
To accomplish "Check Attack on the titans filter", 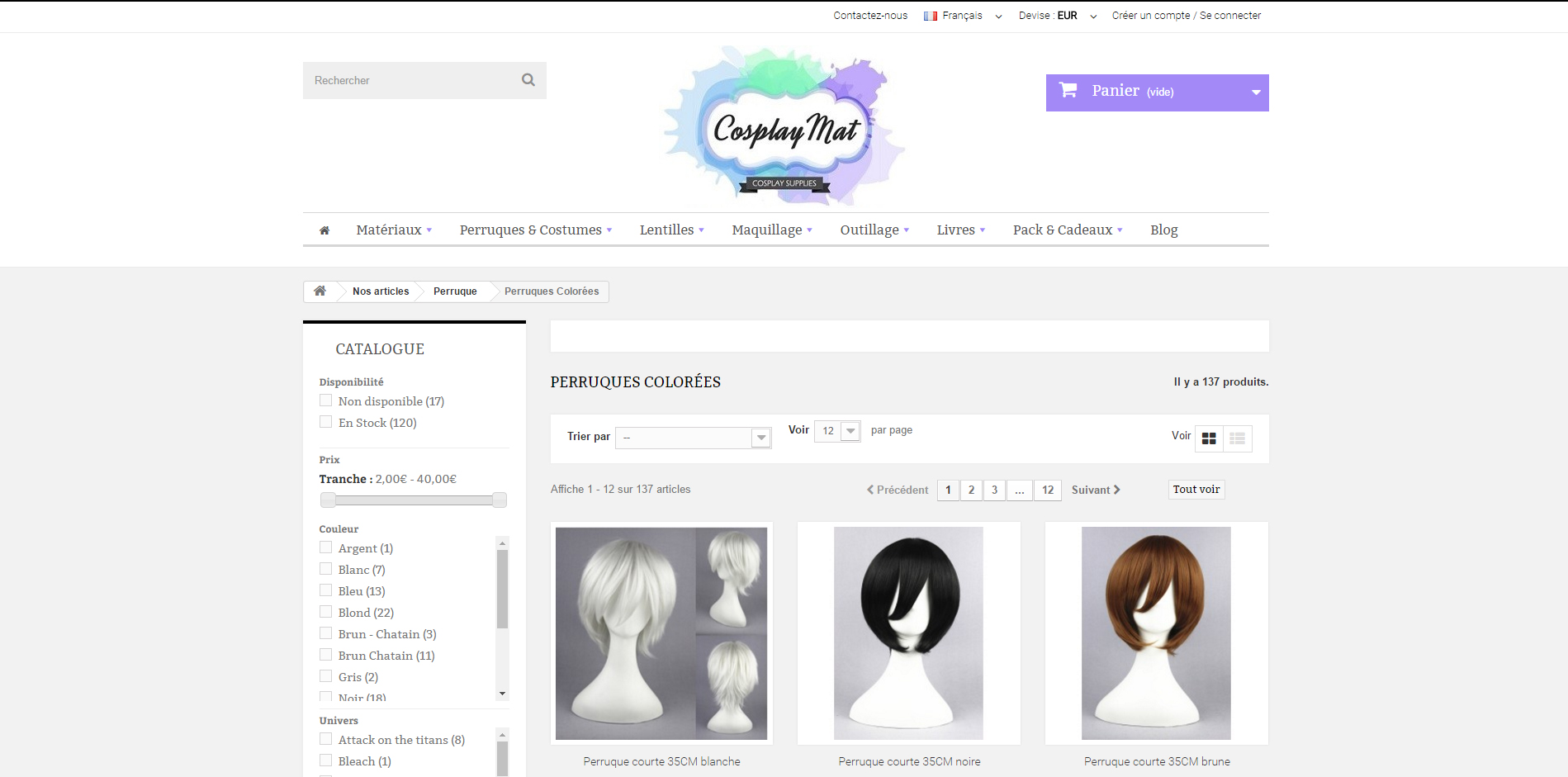I will coord(325,739).
